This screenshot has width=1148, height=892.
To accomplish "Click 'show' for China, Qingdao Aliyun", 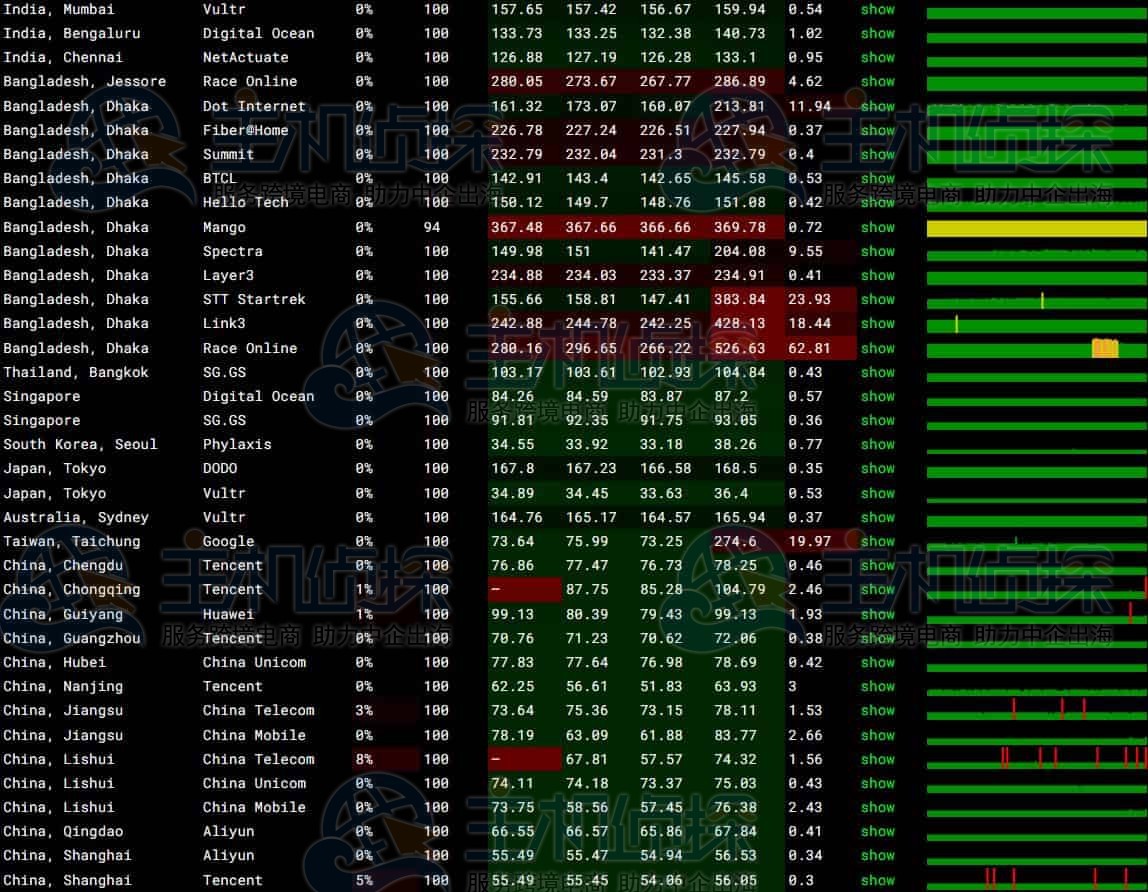I will pos(877,832).
